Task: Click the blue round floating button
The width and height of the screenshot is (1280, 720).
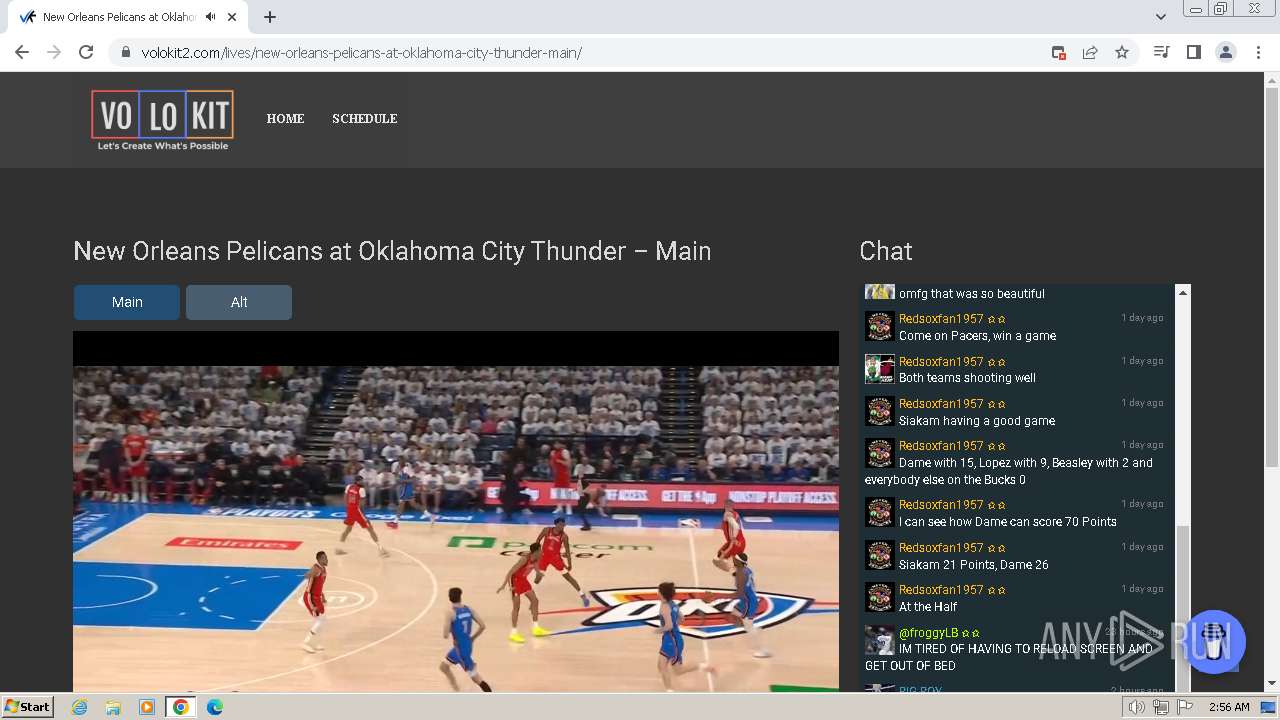Action: (x=1214, y=642)
